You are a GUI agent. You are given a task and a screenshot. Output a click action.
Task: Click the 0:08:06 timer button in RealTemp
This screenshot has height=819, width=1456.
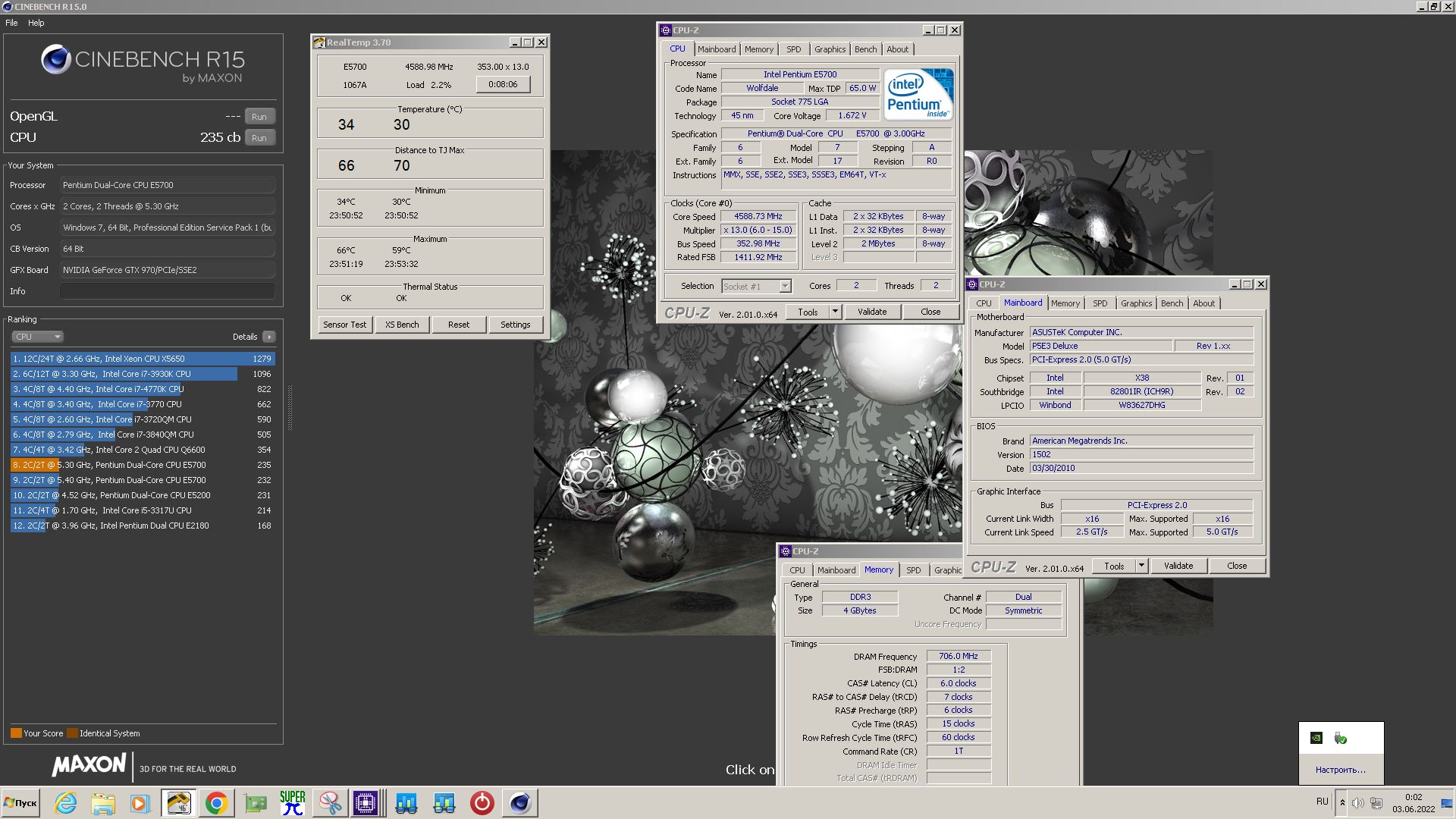503,84
